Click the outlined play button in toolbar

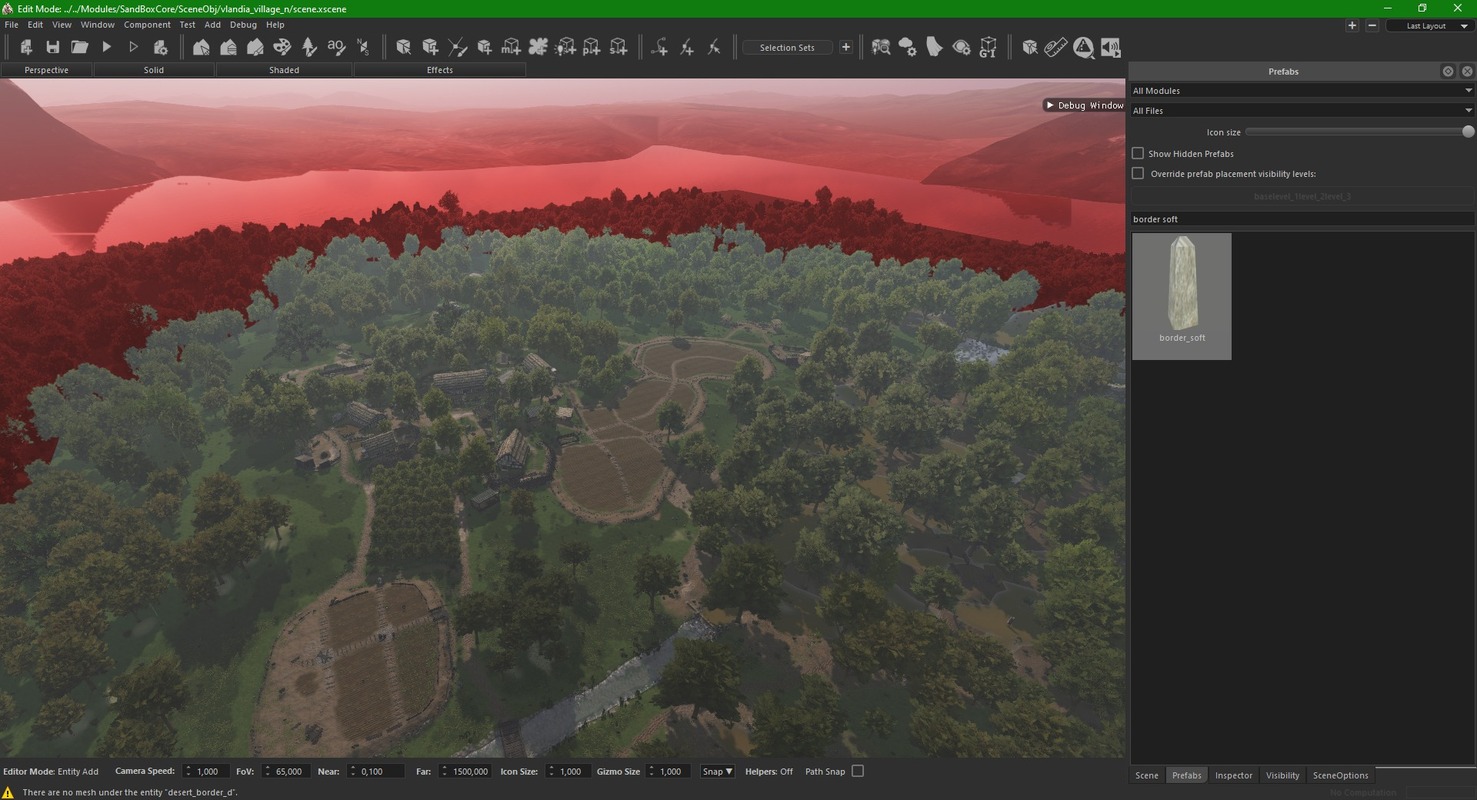click(x=133, y=47)
